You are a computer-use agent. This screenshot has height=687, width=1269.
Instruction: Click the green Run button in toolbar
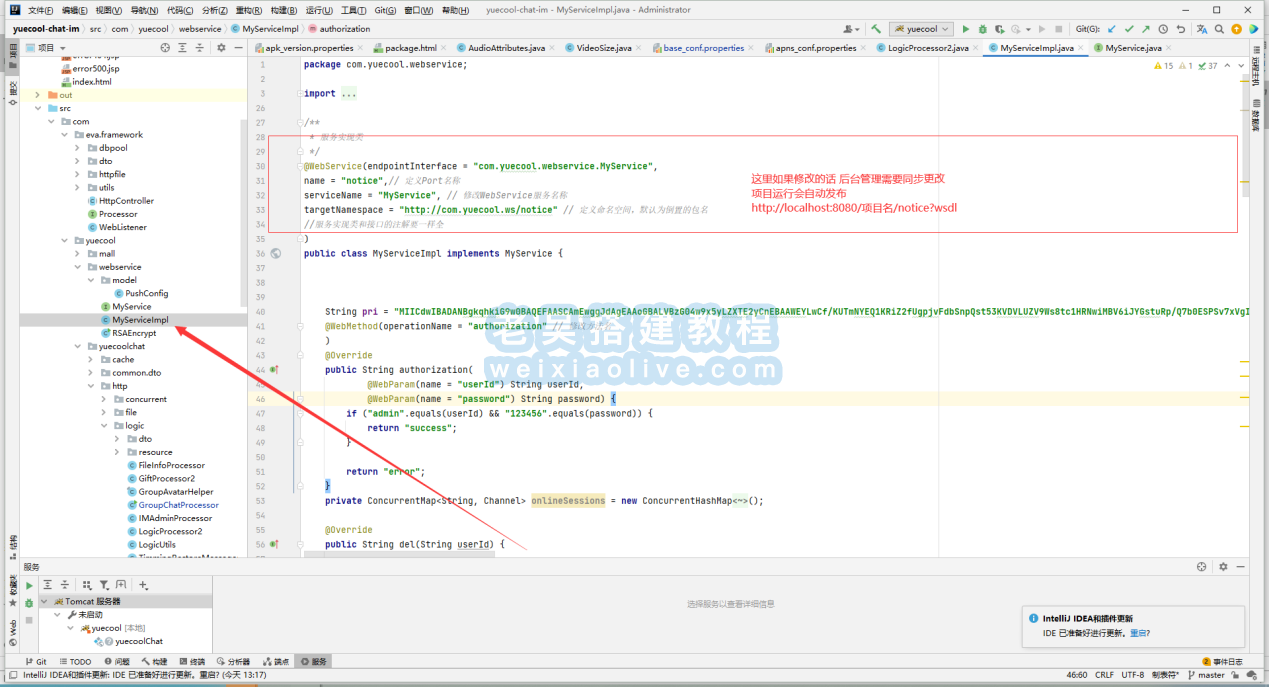(x=965, y=29)
